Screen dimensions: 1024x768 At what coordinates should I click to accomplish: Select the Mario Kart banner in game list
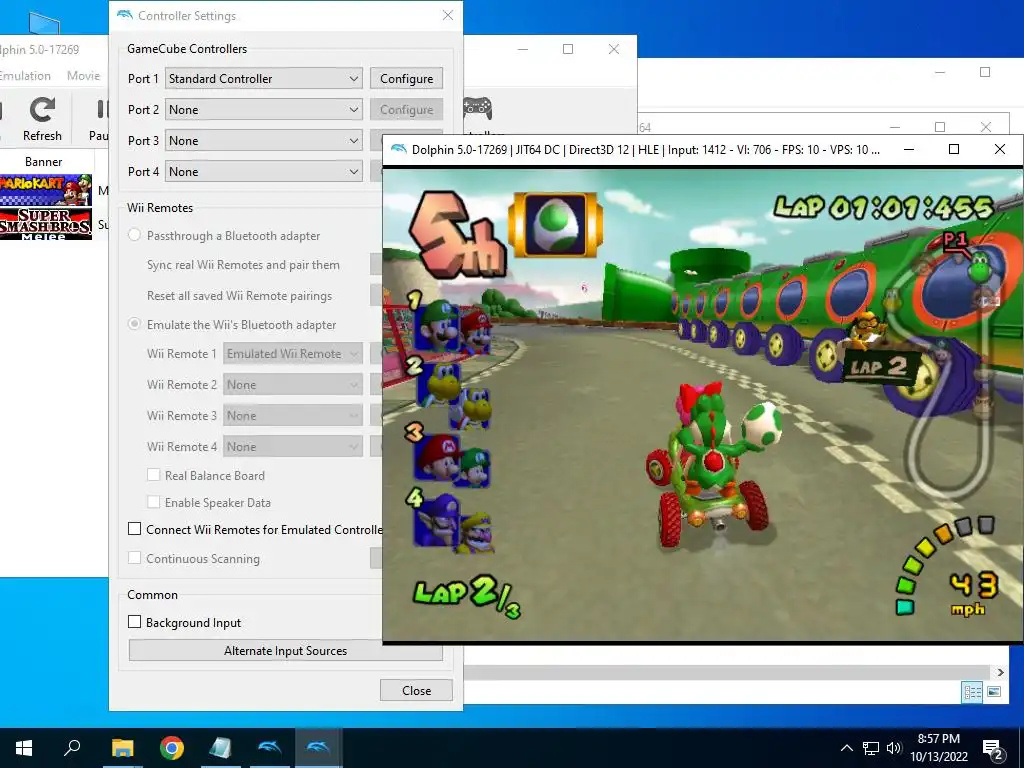(x=46, y=190)
